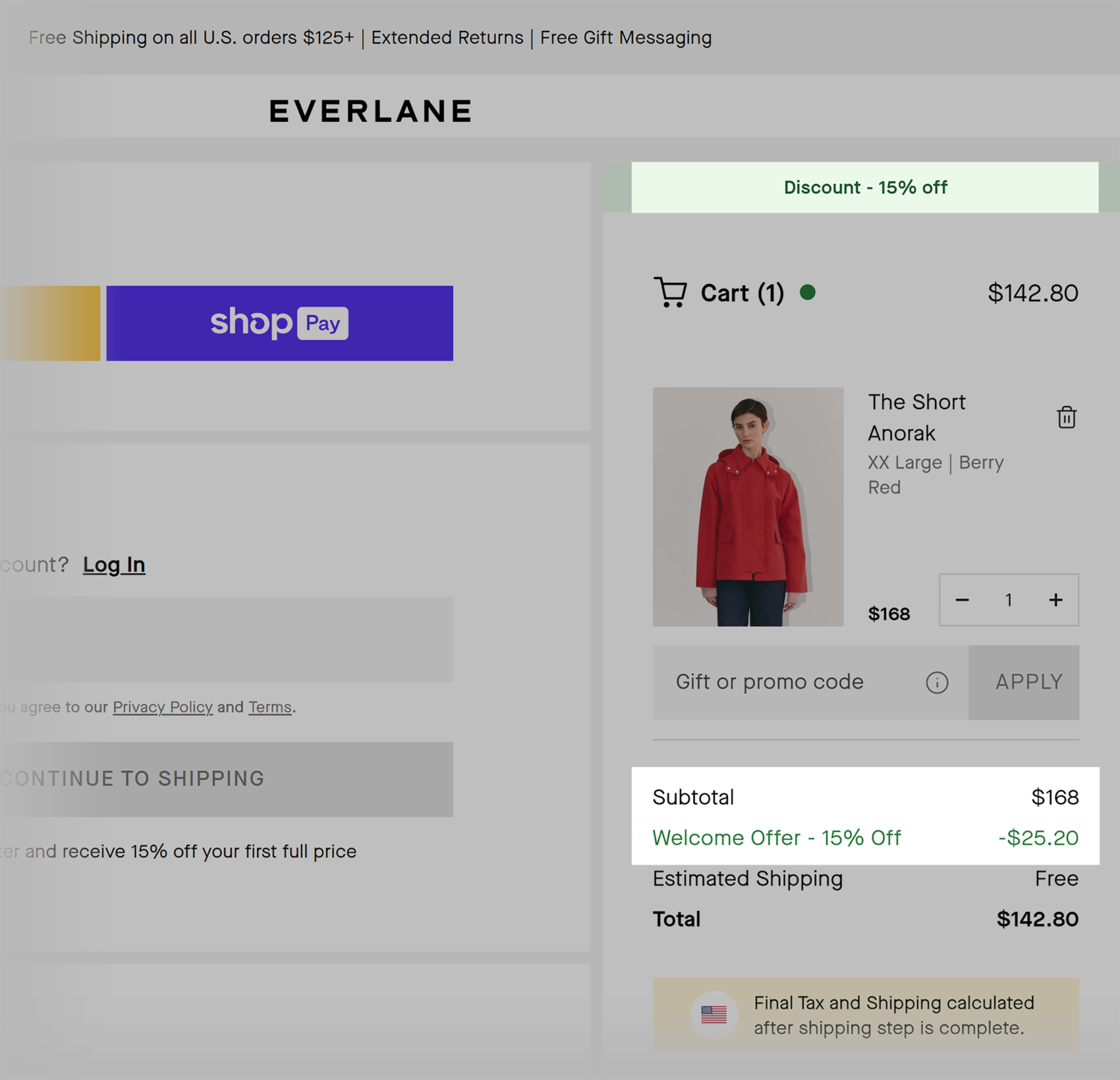Click the Shop Pay button
The image size is (1120, 1080).
279,323
